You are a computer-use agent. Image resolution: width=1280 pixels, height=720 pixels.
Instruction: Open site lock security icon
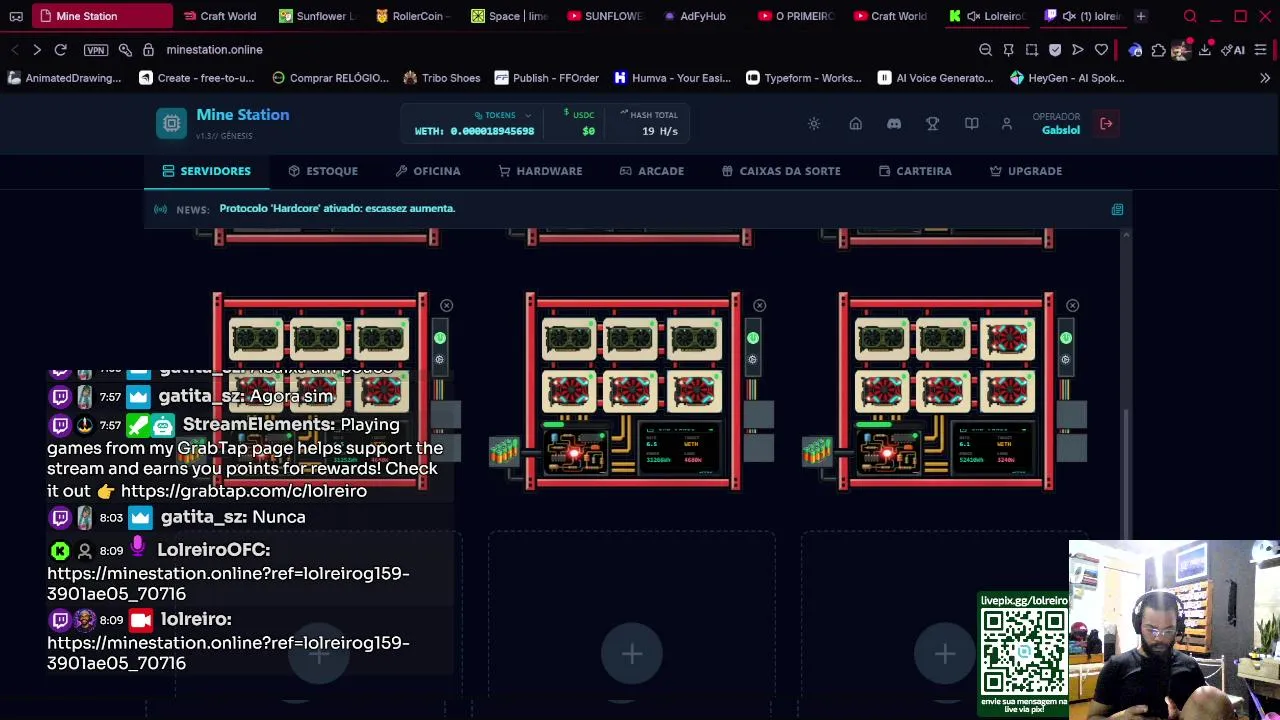pos(147,49)
